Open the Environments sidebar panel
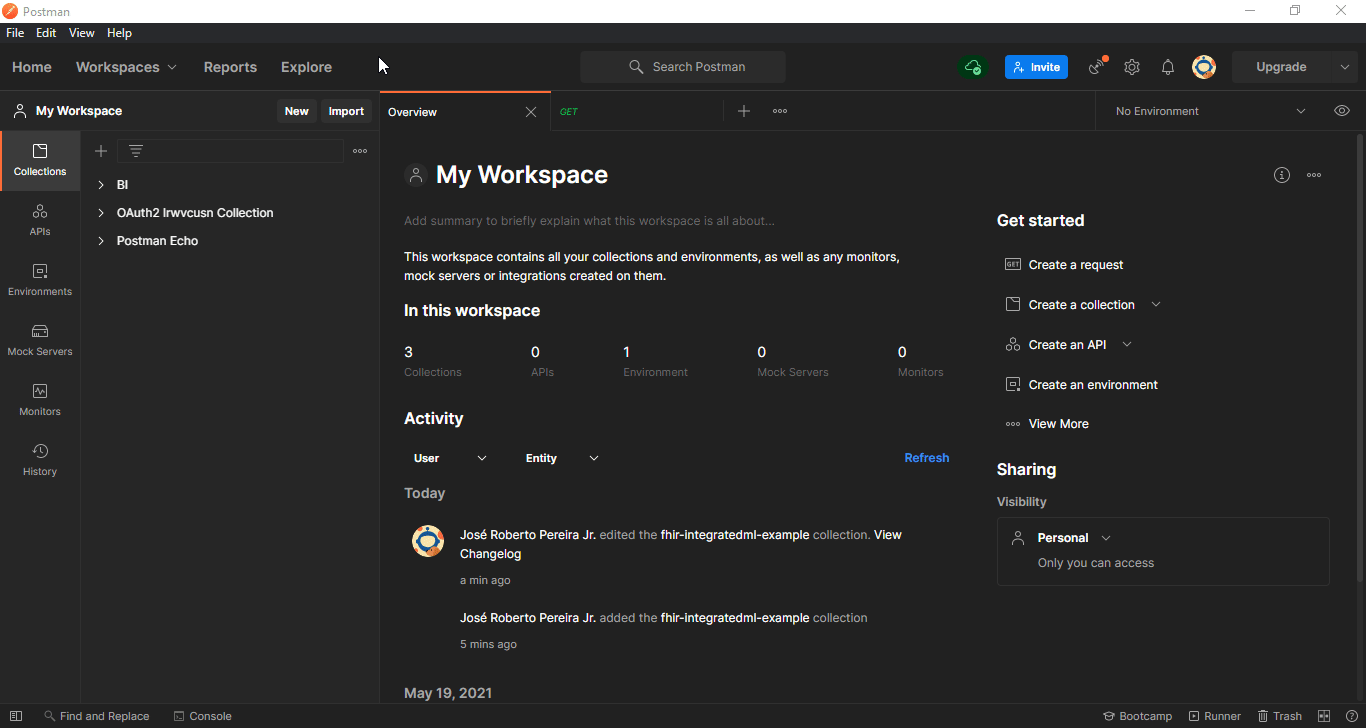Image resolution: width=1366 pixels, height=728 pixels. coord(40,280)
